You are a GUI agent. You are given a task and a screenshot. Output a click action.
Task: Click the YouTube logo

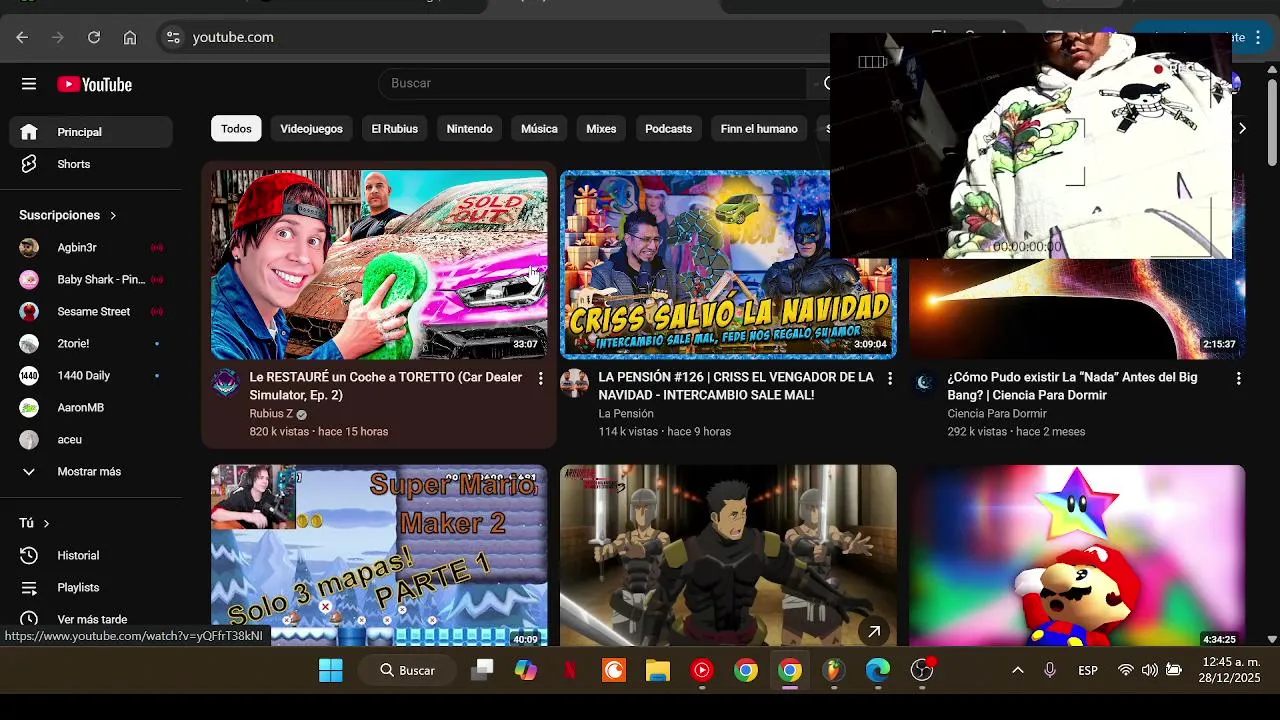click(x=95, y=85)
